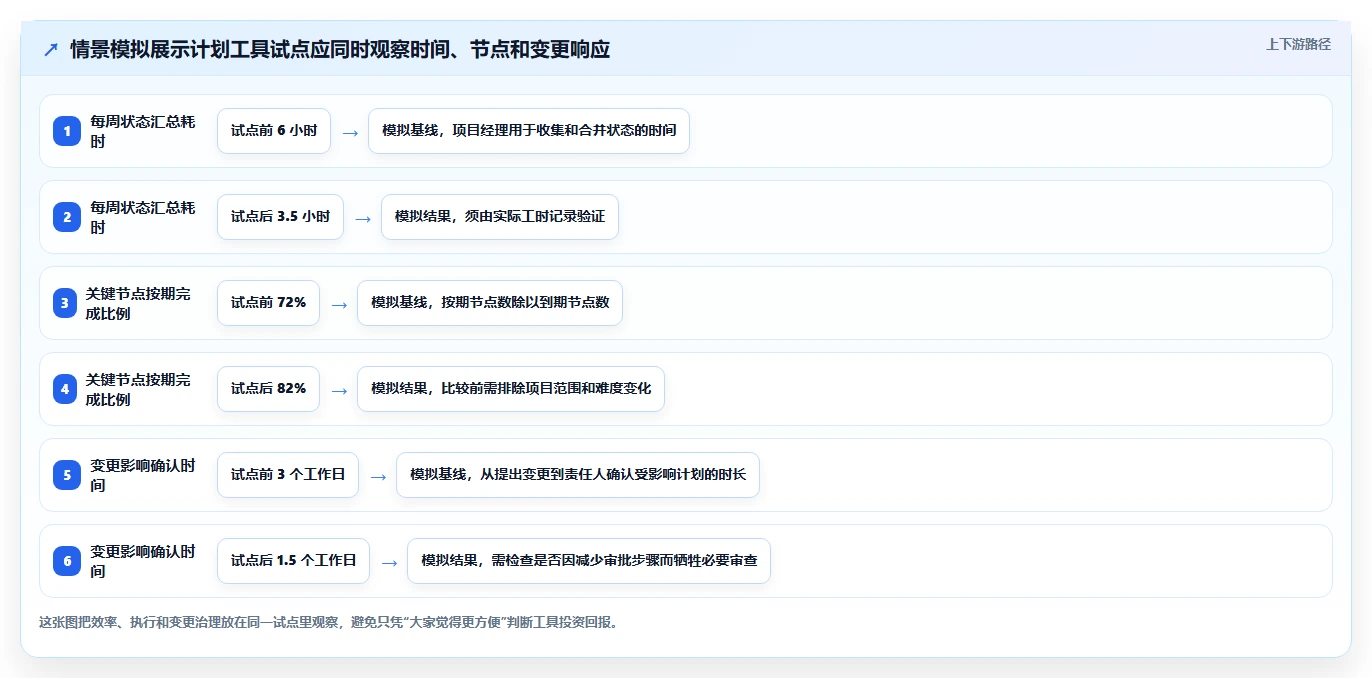Viewport: 1372px width, 678px height.
Task: Click the description 模拟结果，需检查是否因减少审批步骤而牺牲必要审查
Action: tap(589, 561)
